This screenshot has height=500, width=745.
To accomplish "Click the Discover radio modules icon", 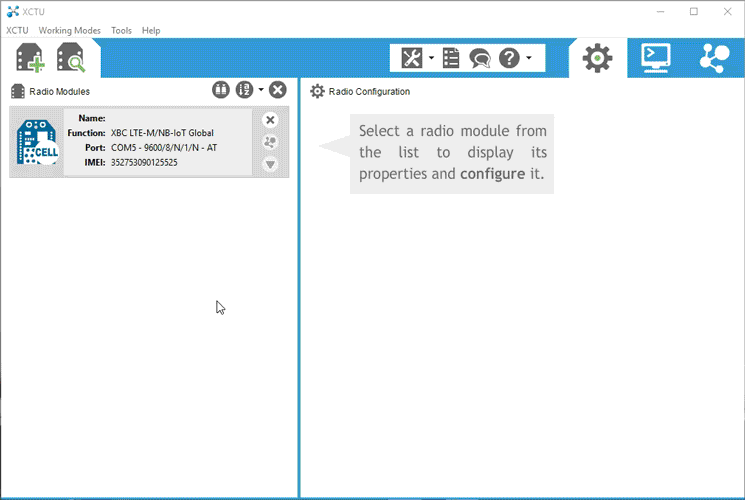I will coord(71,58).
